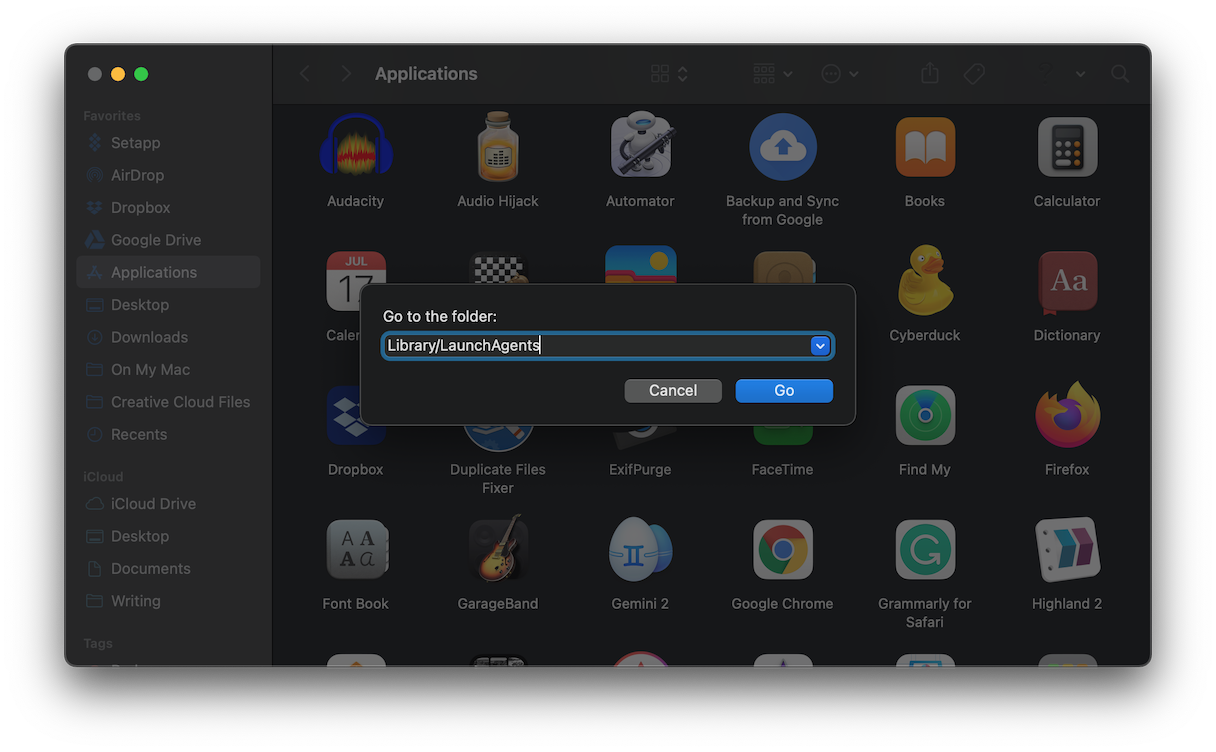Open Downloads in the sidebar
The height and width of the screenshot is (752, 1216).
[x=168, y=337]
